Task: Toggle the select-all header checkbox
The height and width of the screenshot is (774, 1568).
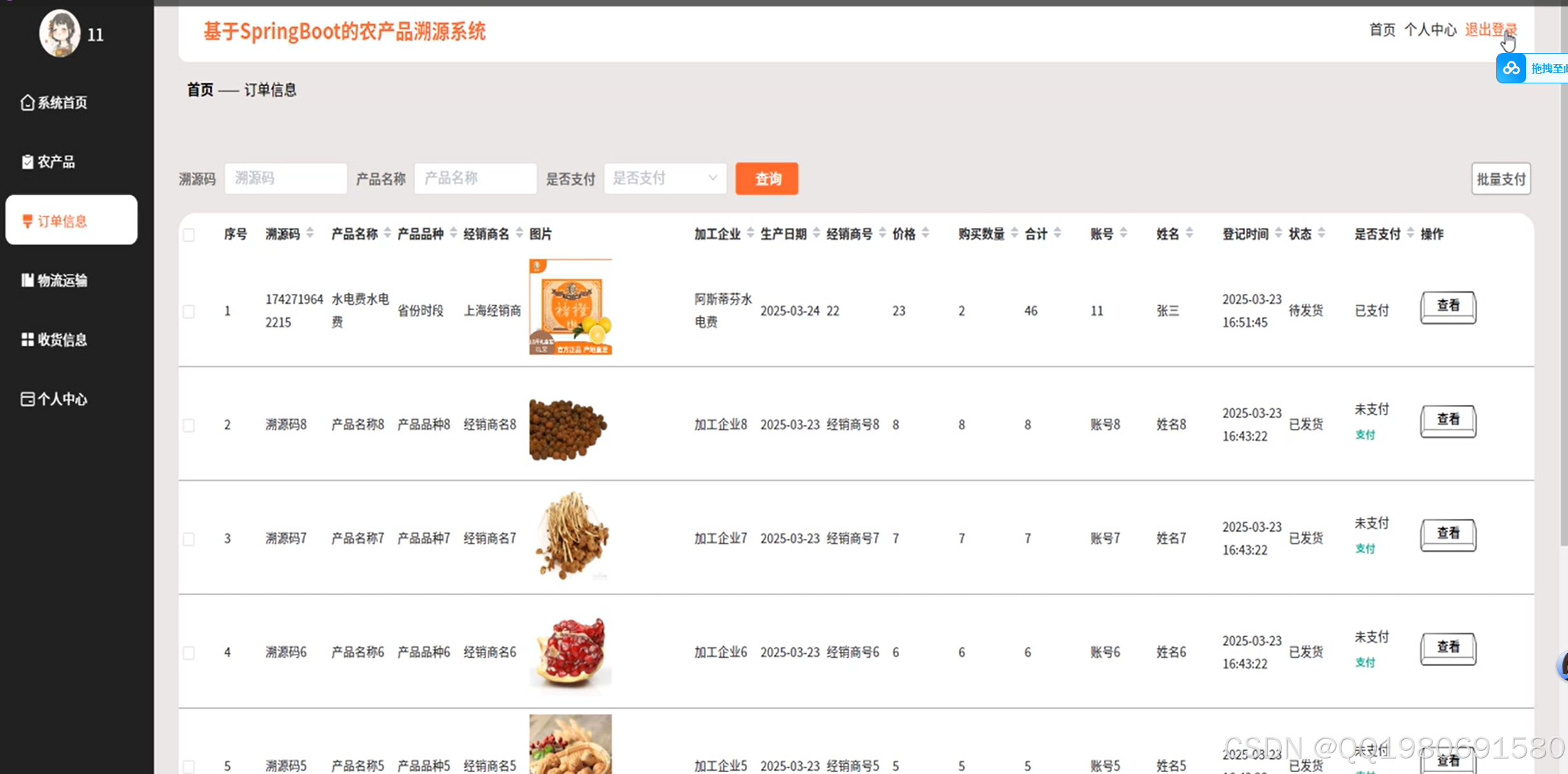Action: pyautogui.click(x=189, y=235)
